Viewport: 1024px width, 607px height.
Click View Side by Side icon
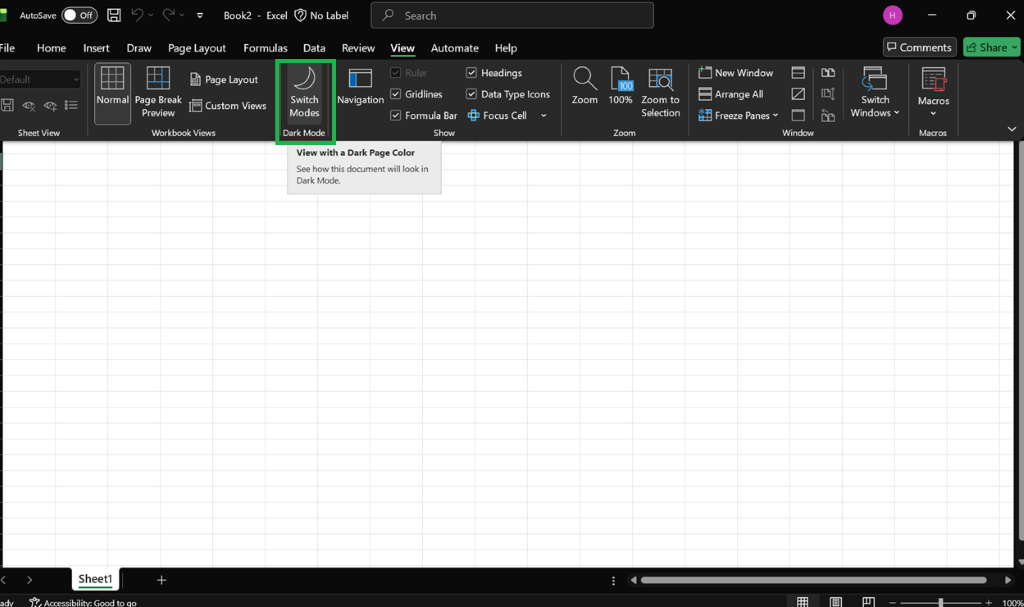pos(828,73)
